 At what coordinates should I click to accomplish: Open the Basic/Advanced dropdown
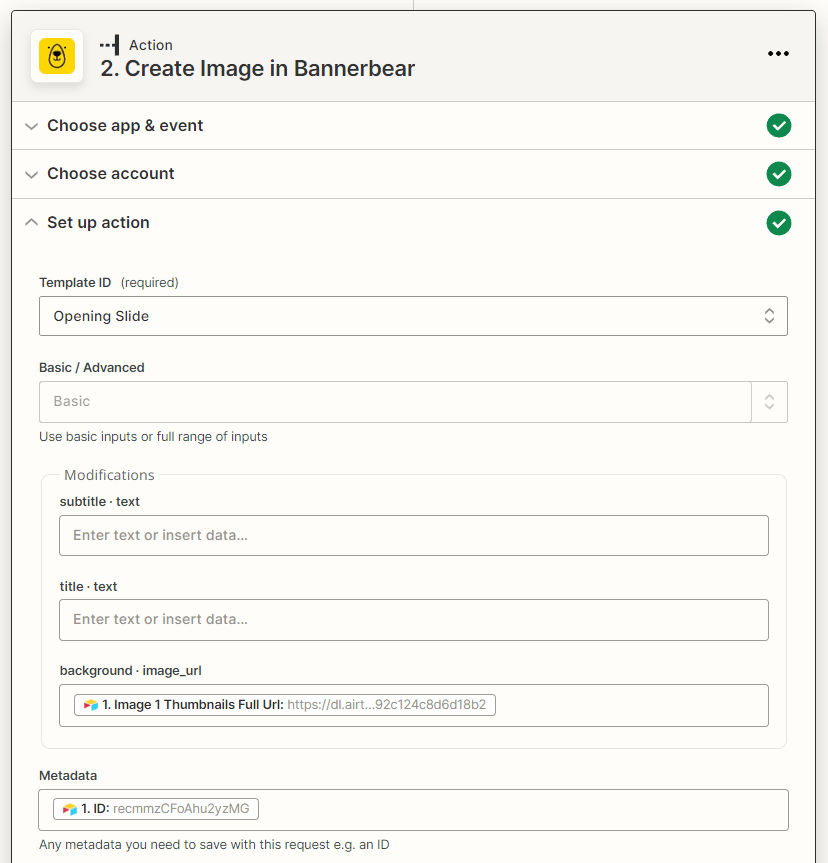click(x=769, y=400)
